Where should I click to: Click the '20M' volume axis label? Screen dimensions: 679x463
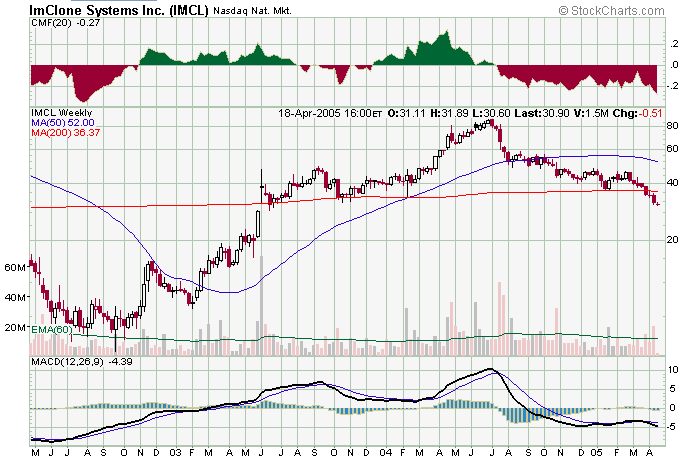(15, 327)
